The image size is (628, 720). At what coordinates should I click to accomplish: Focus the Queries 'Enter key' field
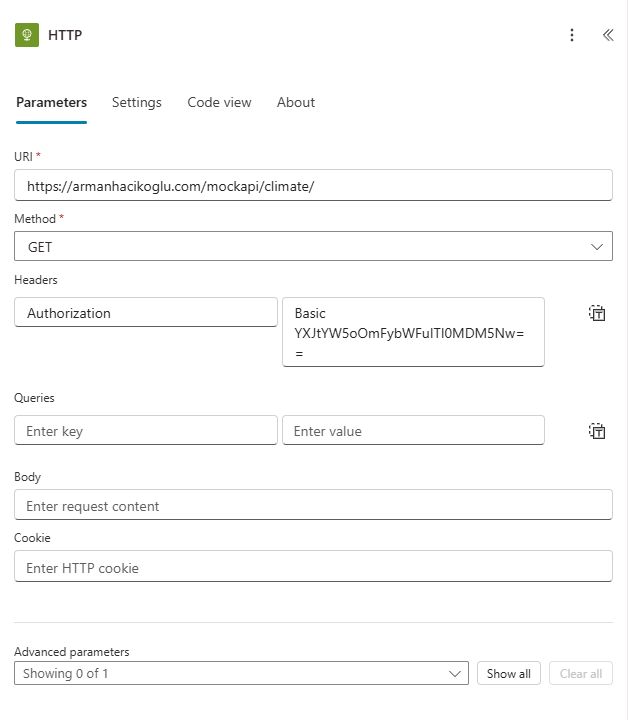pyautogui.click(x=146, y=431)
